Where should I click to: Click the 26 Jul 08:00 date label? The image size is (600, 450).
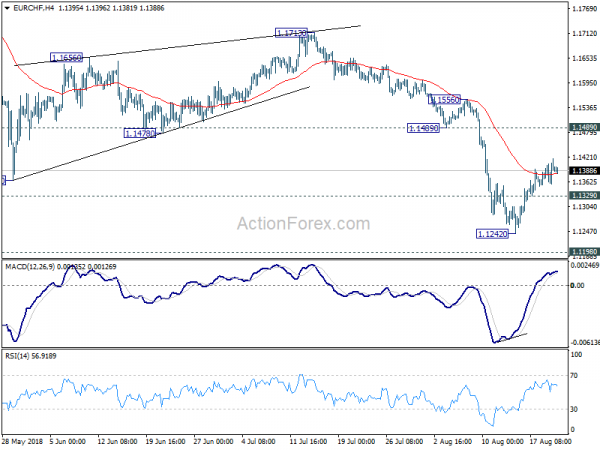coord(405,442)
